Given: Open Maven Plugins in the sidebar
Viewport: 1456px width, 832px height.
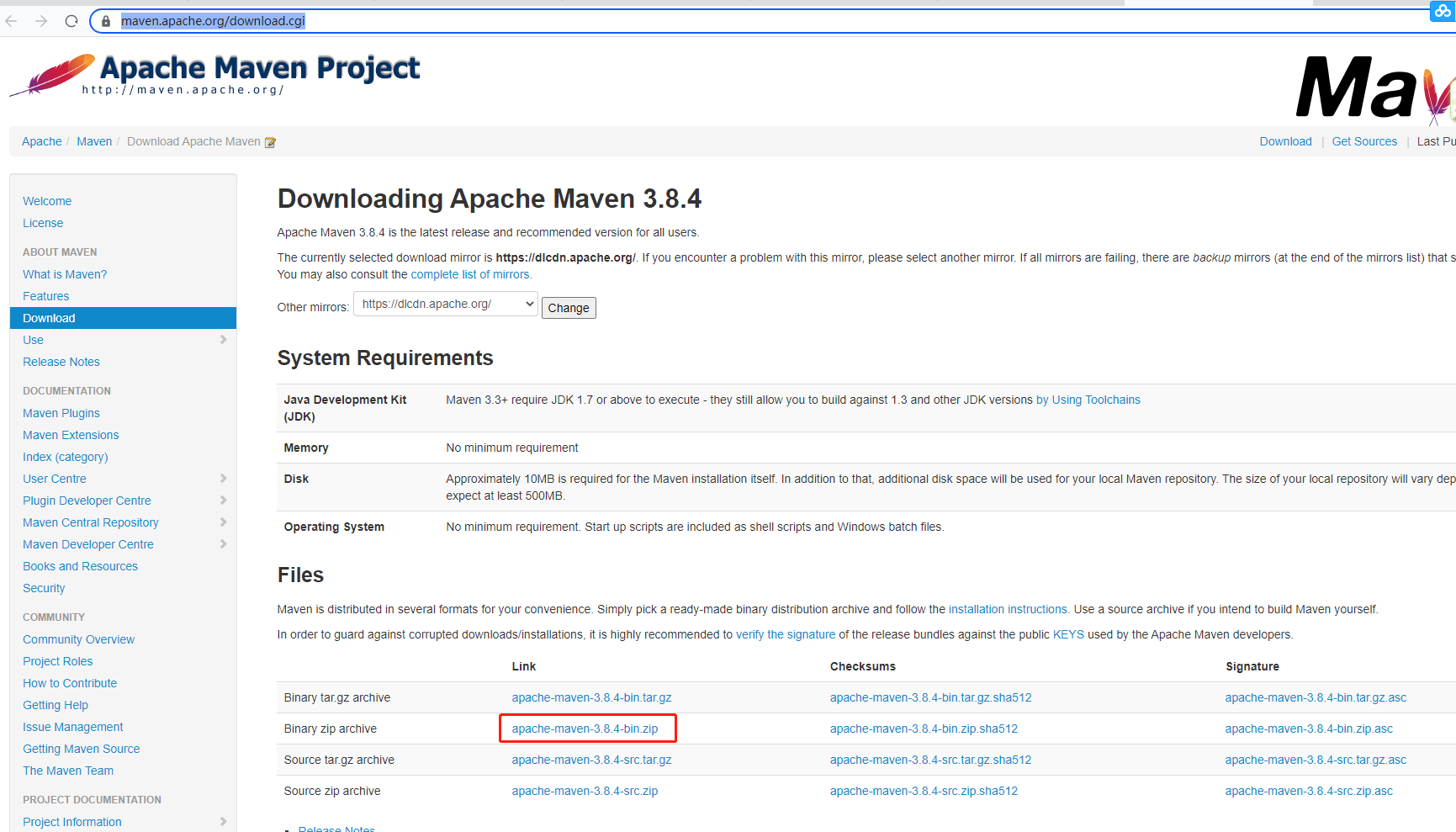Looking at the screenshot, I should pos(61,413).
